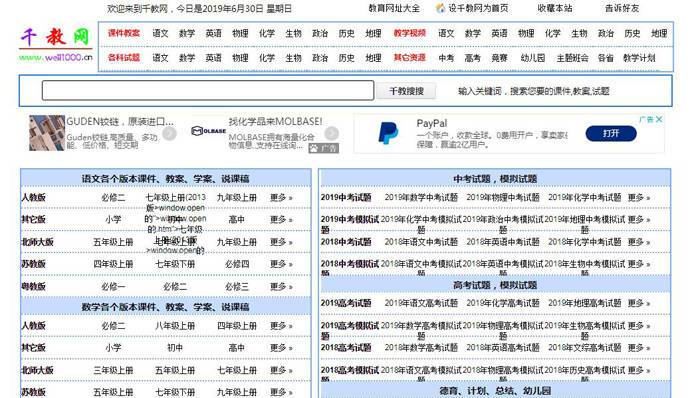Screen dimensions: 690x398
Task: Open the 幼儿园 nav item
Action: (x=532, y=58)
